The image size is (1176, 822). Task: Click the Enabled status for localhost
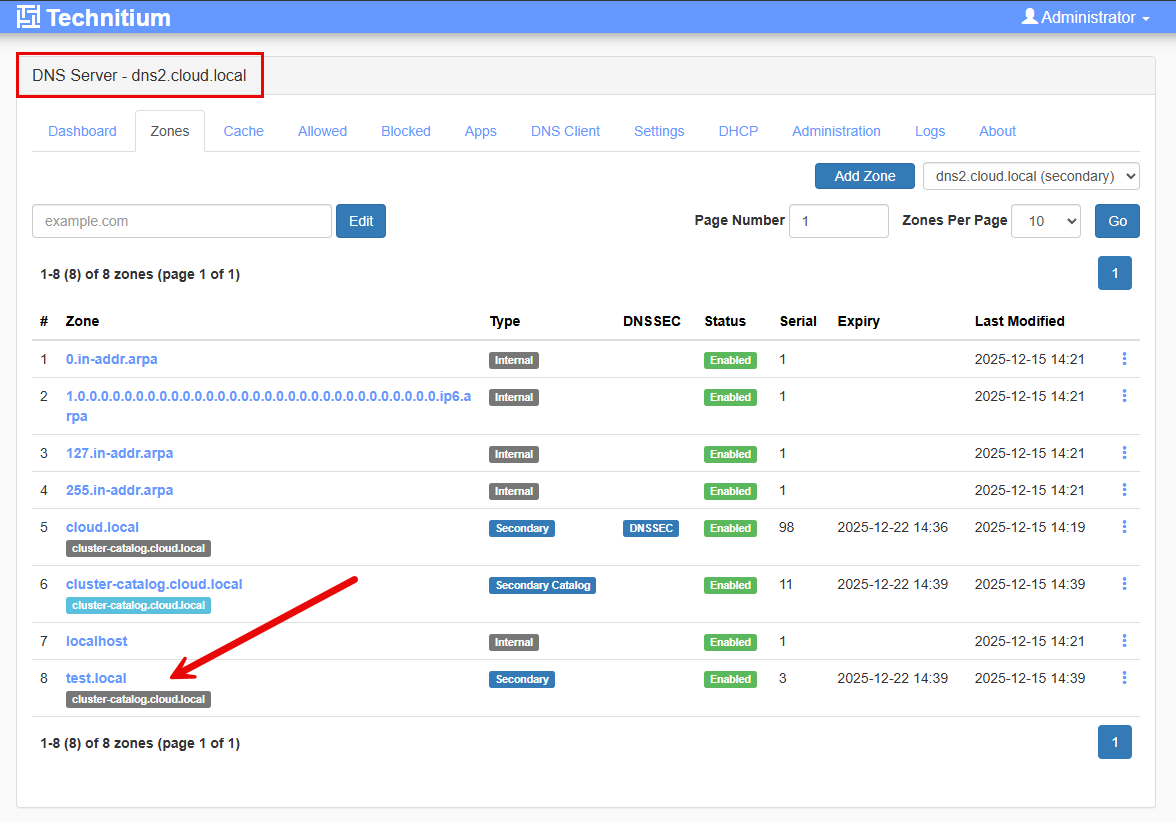730,642
